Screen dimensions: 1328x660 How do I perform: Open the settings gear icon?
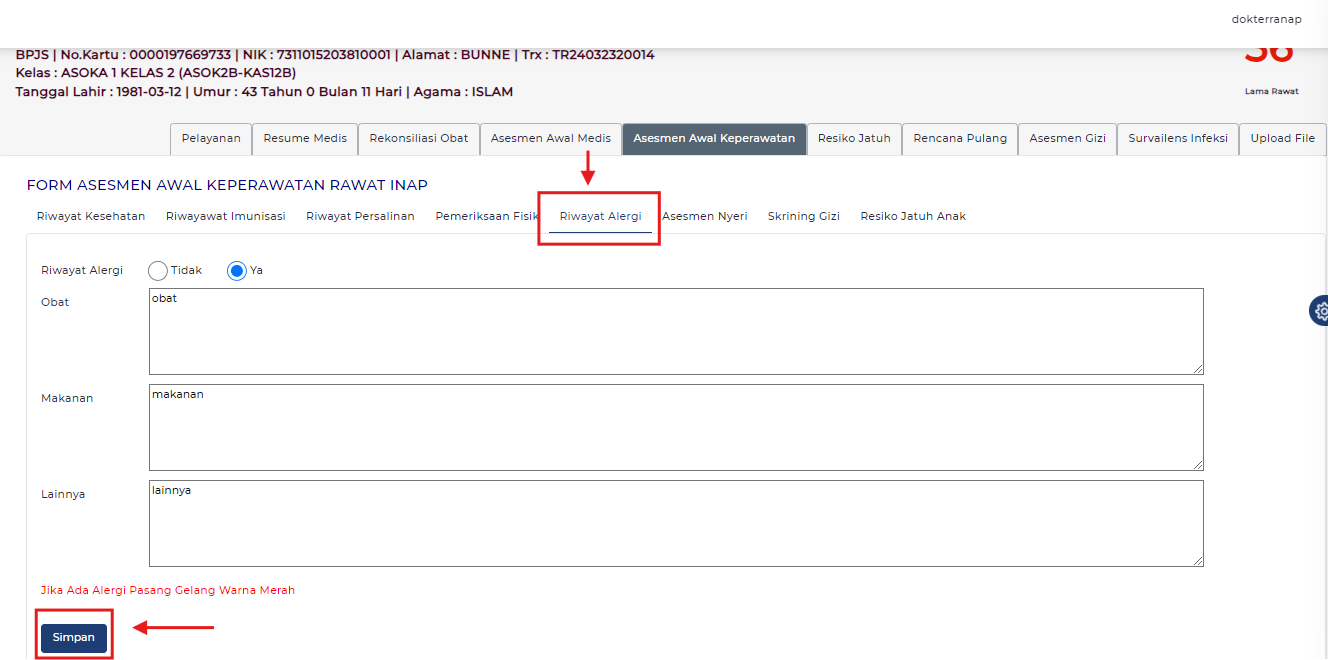pyautogui.click(x=1319, y=311)
